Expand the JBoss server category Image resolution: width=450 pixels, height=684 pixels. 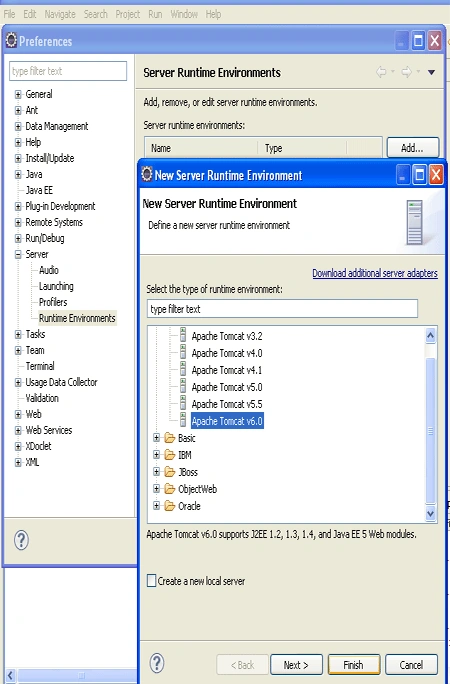(x=157, y=472)
